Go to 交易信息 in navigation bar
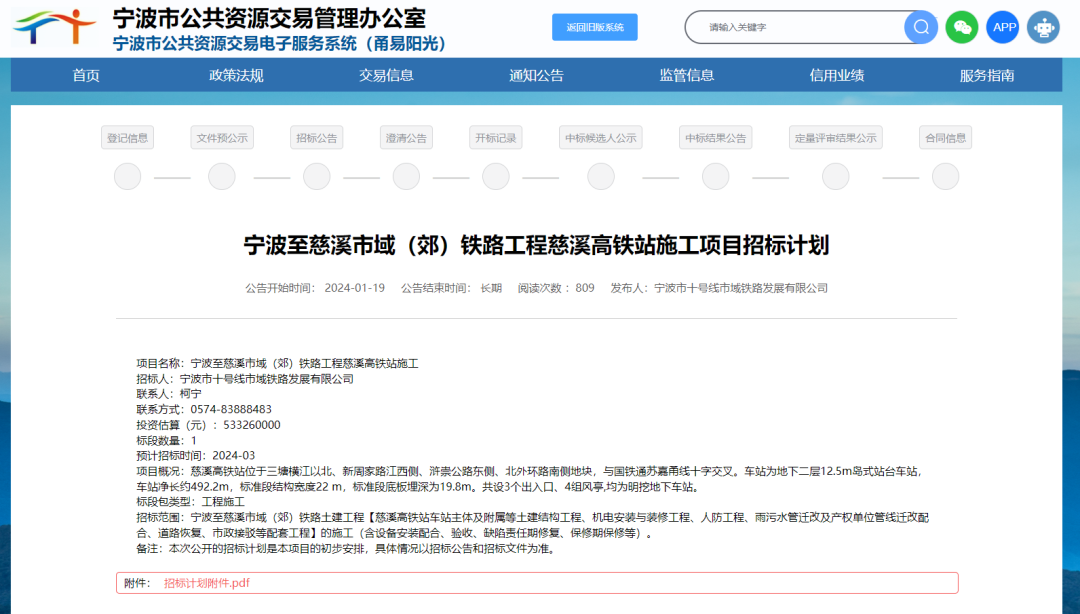The image size is (1080, 614). (386, 75)
